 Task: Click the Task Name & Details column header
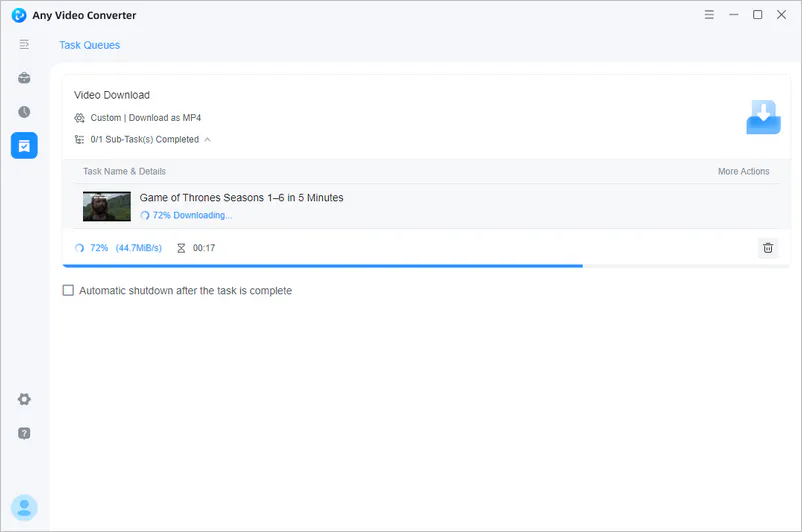(124, 171)
